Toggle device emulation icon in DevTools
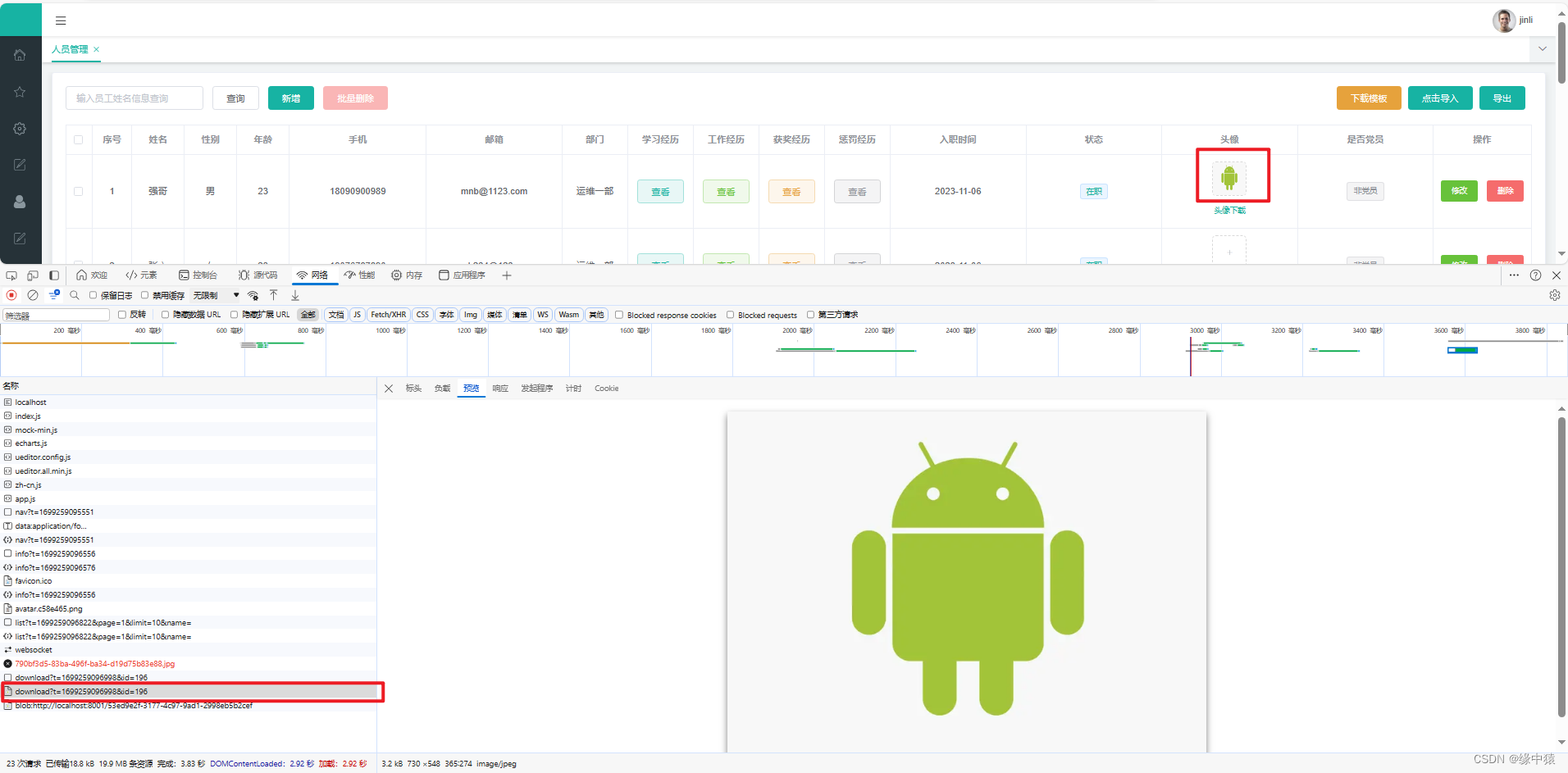The image size is (1568, 773). tap(33, 275)
